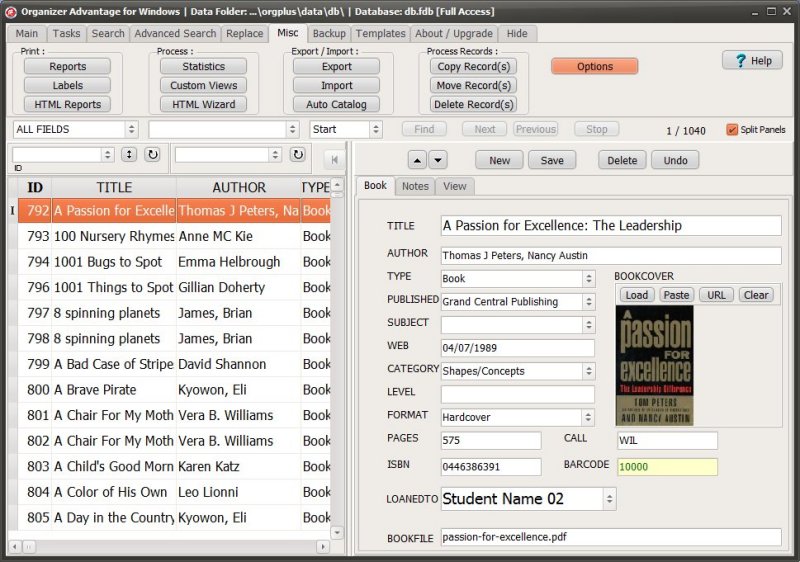The height and width of the screenshot is (562, 800).
Task: Launch the HTML Wizard
Action: tap(204, 105)
